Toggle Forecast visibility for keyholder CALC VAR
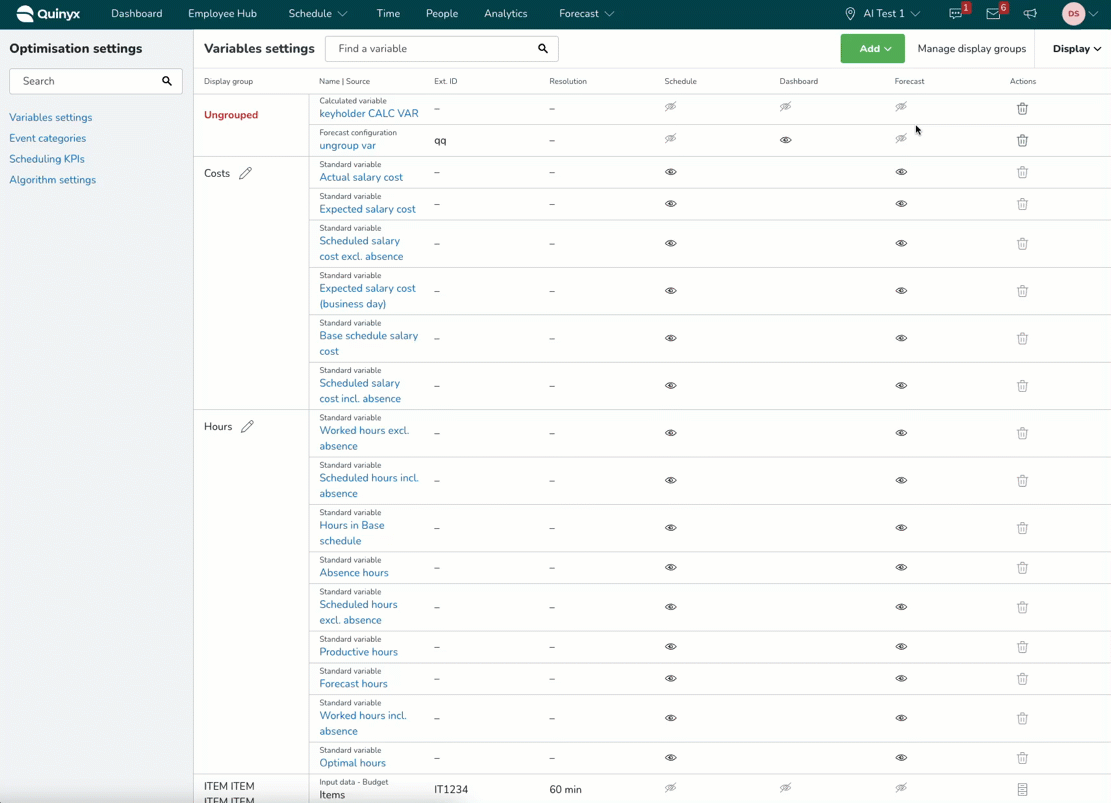 coord(901,107)
